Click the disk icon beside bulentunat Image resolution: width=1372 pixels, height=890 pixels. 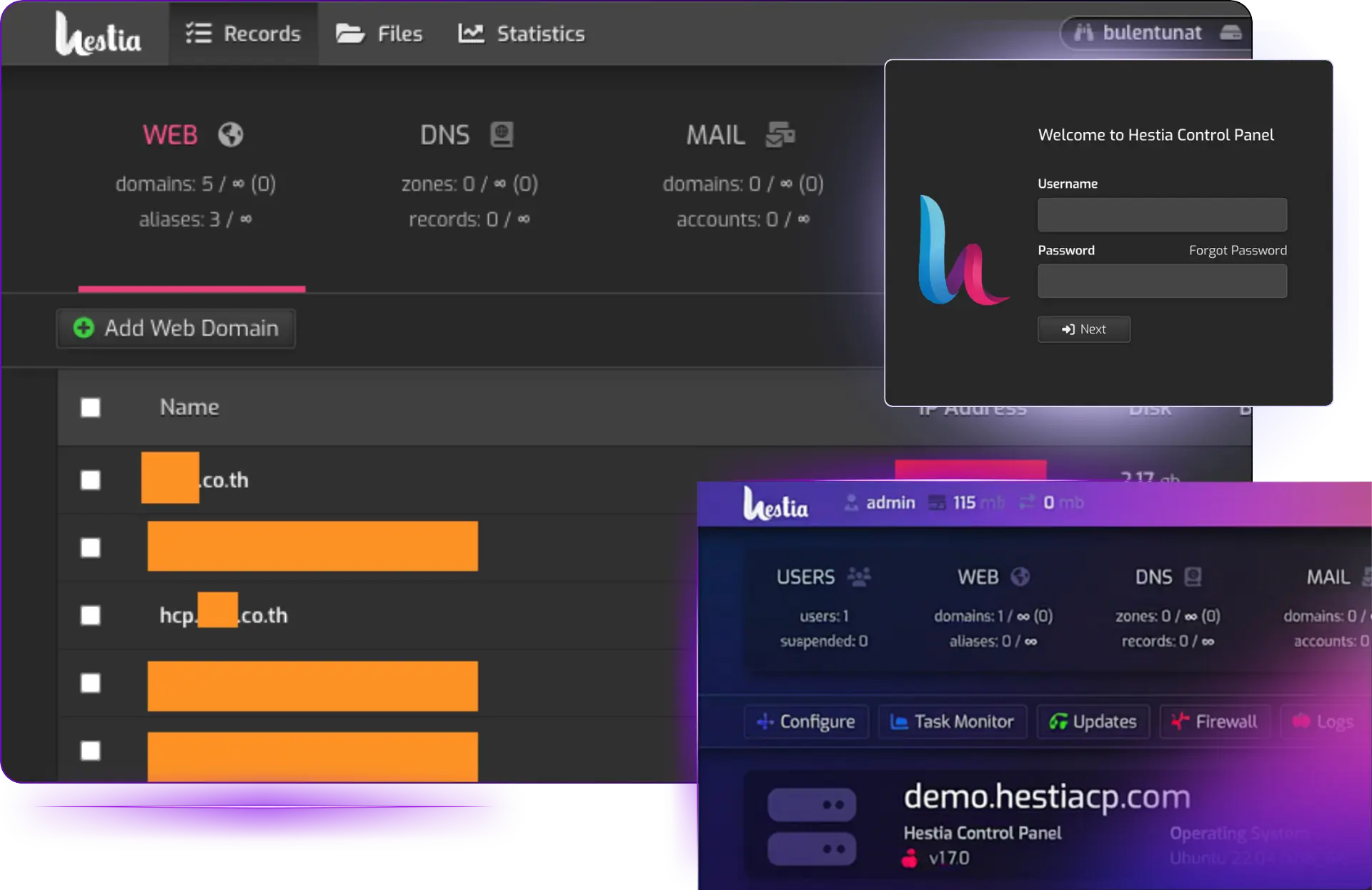tap(1231, 33)
